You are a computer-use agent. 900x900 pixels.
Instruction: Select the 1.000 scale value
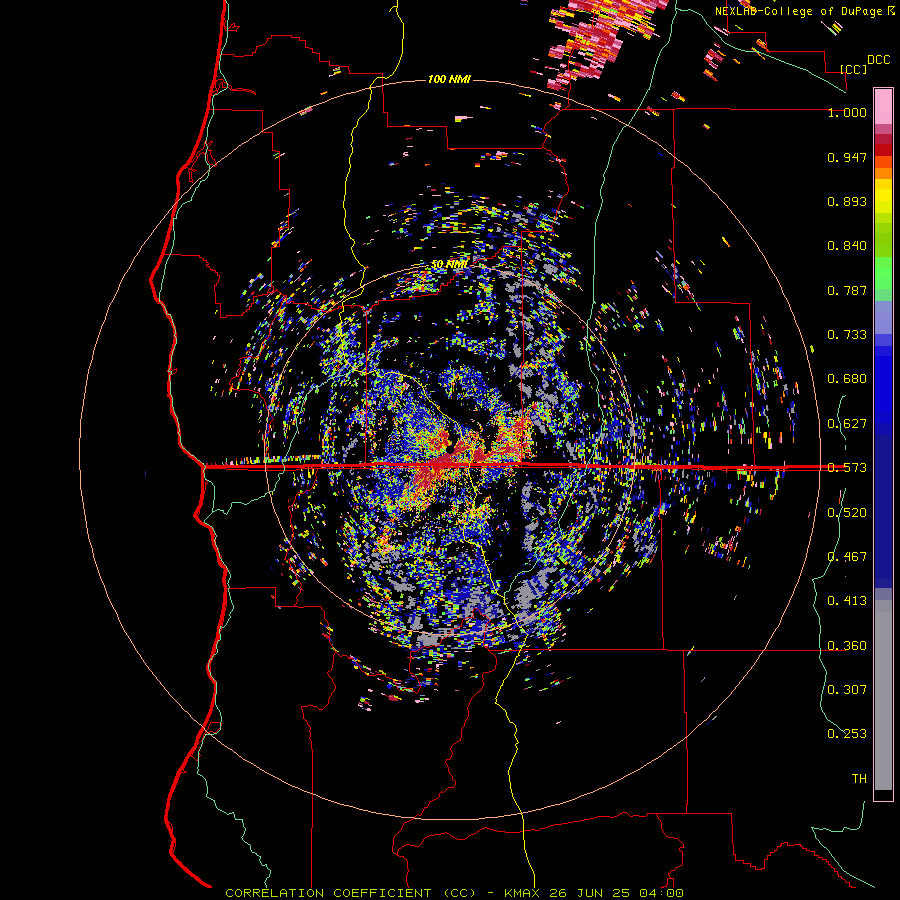point(847,112)
